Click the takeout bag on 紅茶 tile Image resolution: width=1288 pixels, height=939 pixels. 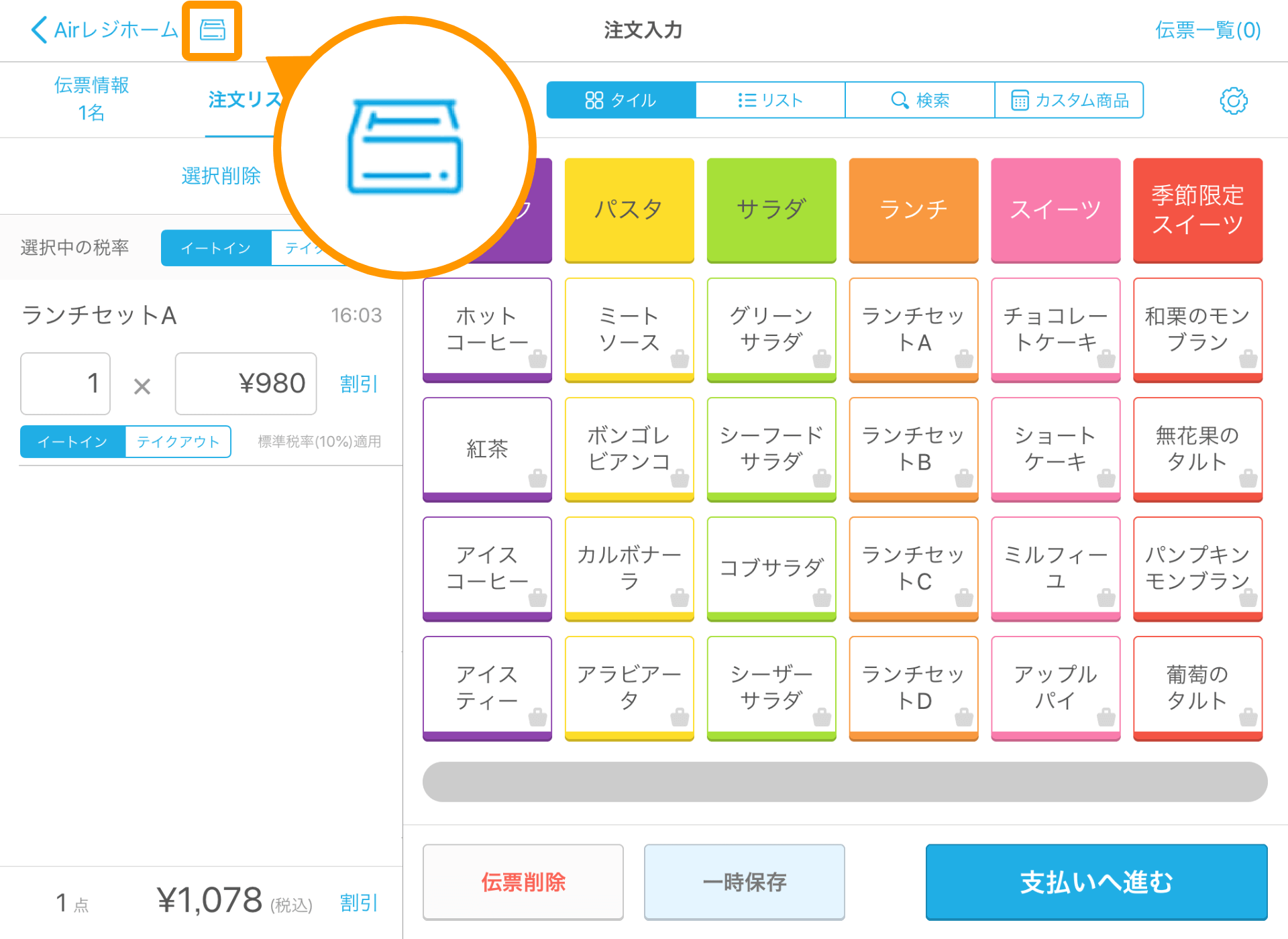pos(537,478)
